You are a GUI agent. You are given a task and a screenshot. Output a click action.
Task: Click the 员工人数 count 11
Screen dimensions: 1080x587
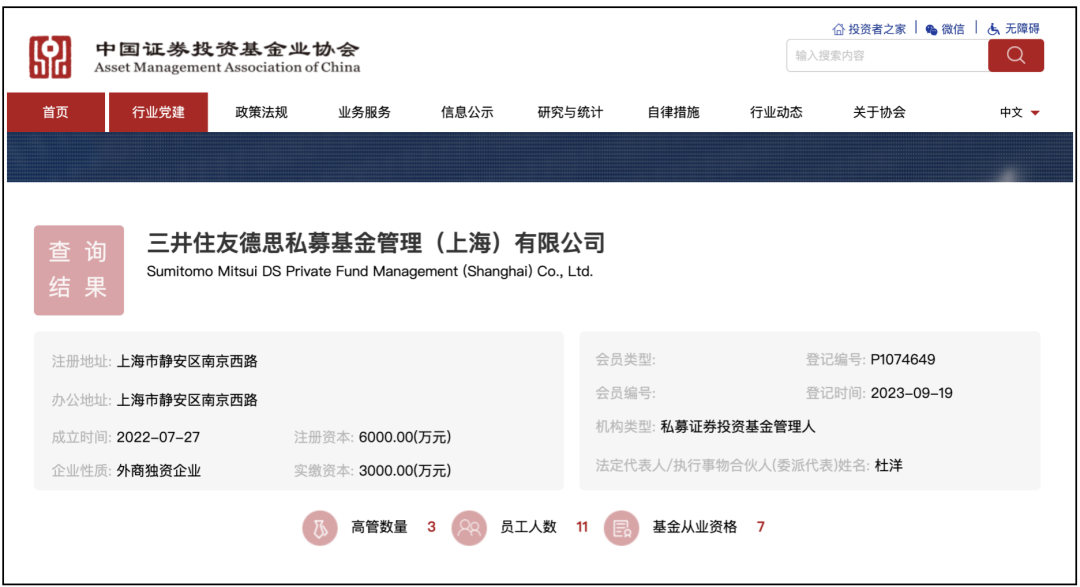(582, 528)
